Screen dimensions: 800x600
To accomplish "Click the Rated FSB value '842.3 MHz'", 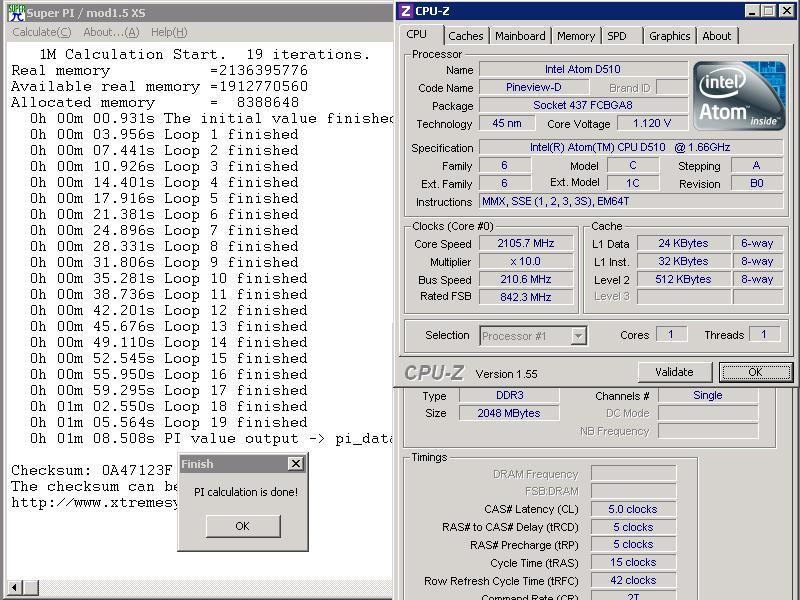I will click(x=526, y=297).
